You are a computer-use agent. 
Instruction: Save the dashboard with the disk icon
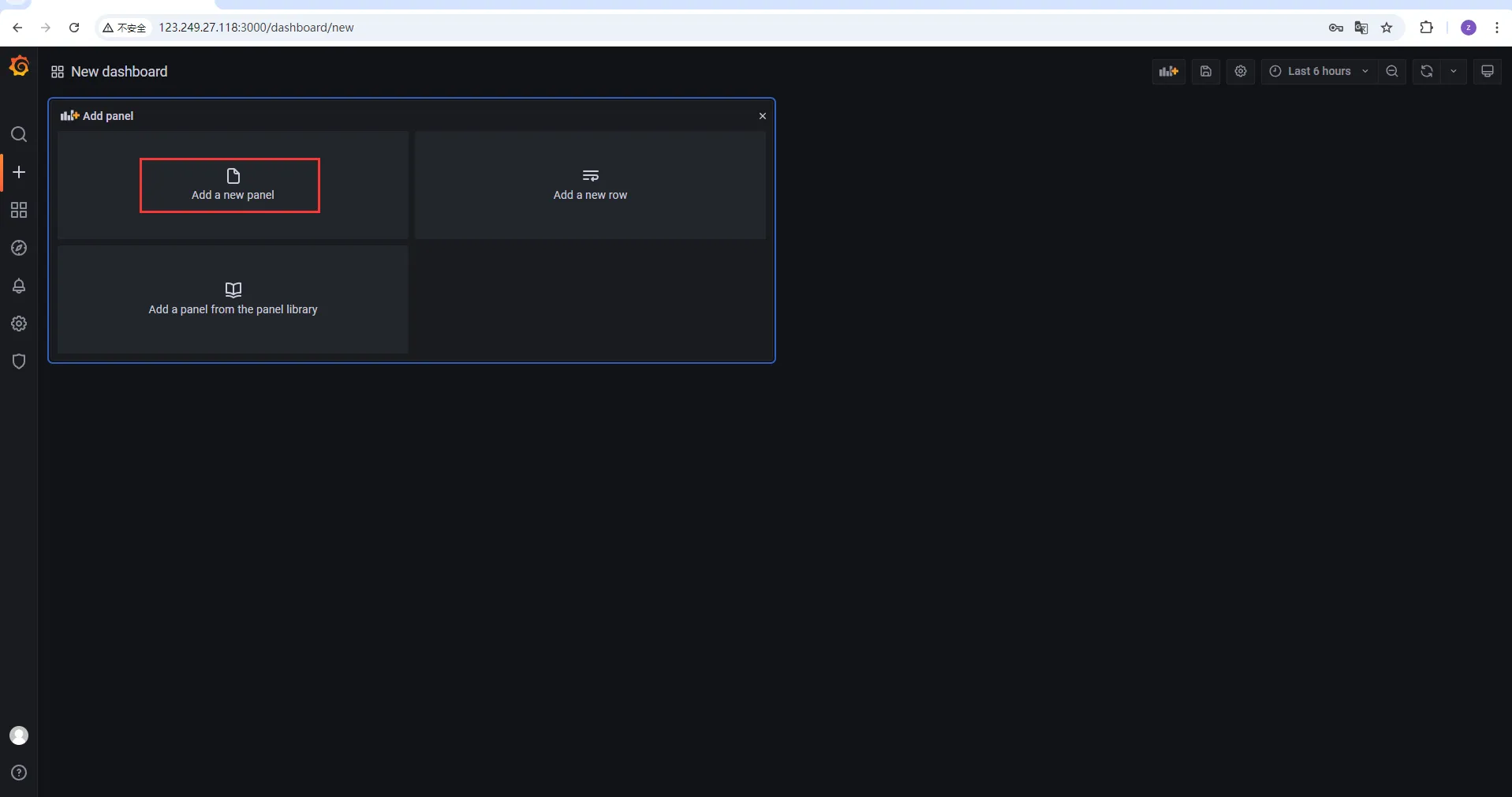[1206, 71]
